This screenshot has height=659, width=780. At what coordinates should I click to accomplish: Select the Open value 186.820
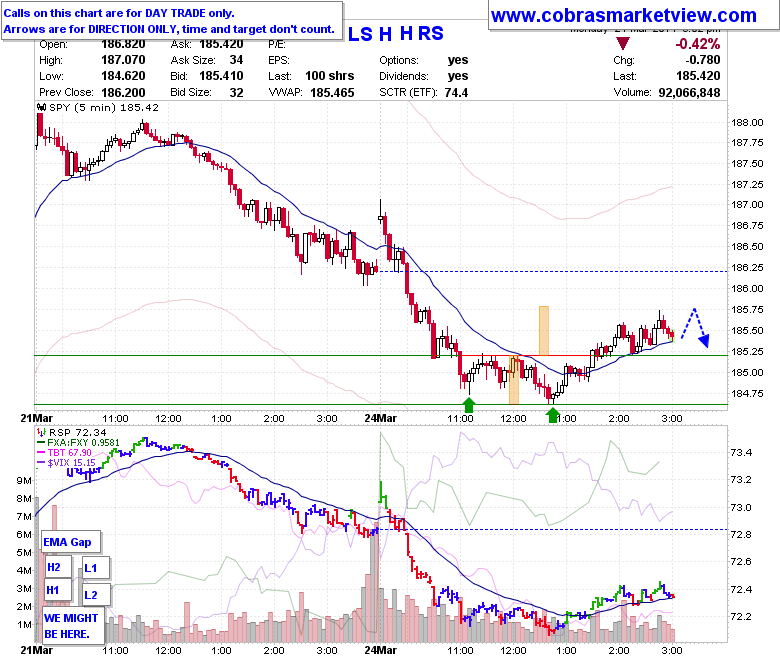[x=123, y=44]
